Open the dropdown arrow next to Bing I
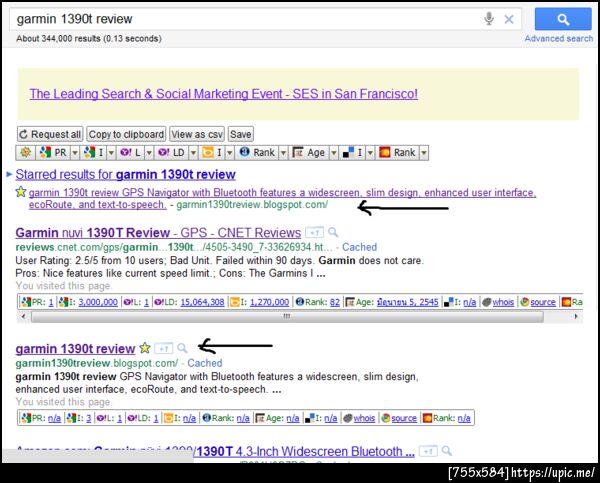Viewport: 600px width, 483px height. tap(230, 153)
